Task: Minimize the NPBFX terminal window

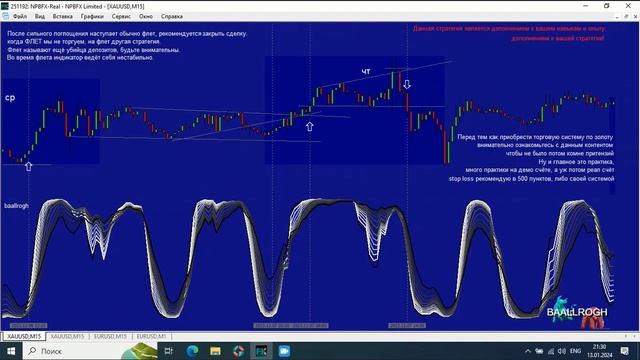Action: pyautogui.click(x=586, y=6)
